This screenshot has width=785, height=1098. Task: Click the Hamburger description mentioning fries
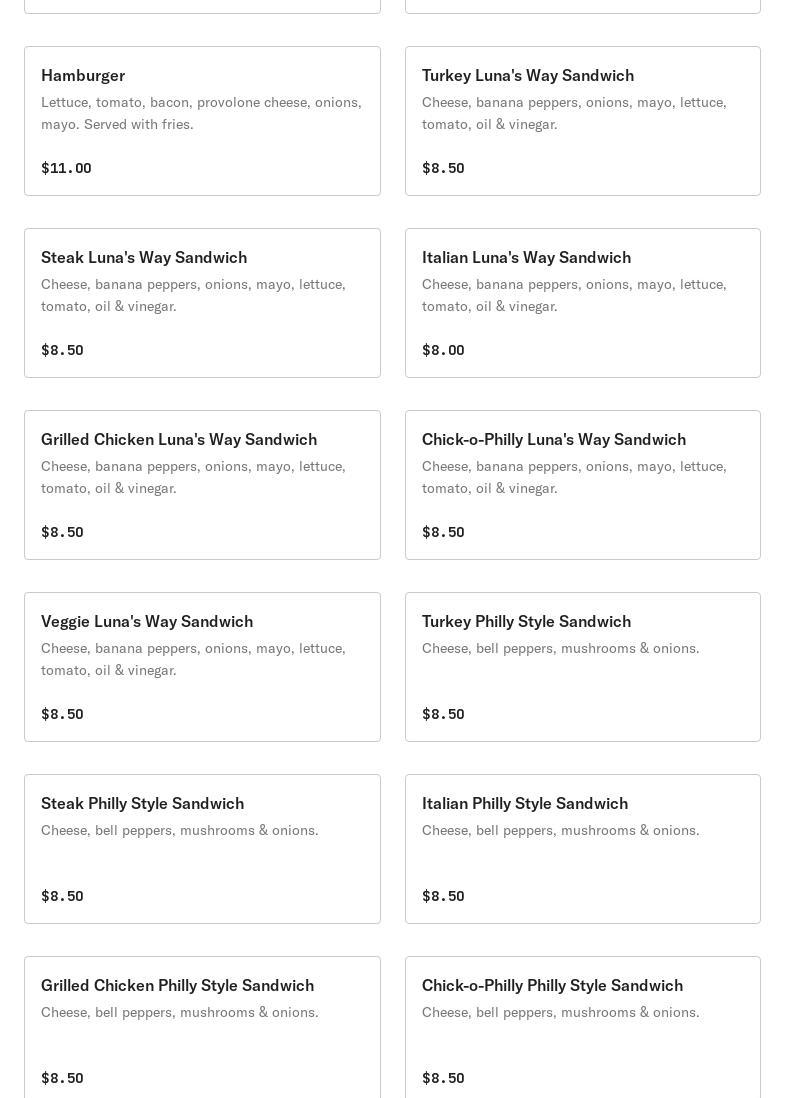point(201,113)
